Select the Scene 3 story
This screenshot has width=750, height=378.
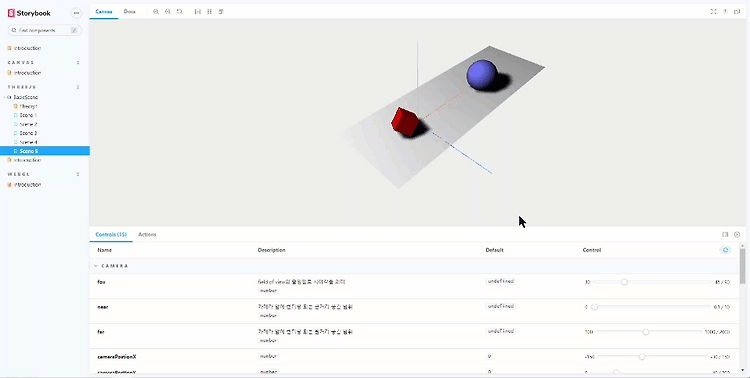pyautogui.click(x=28, y=133)
